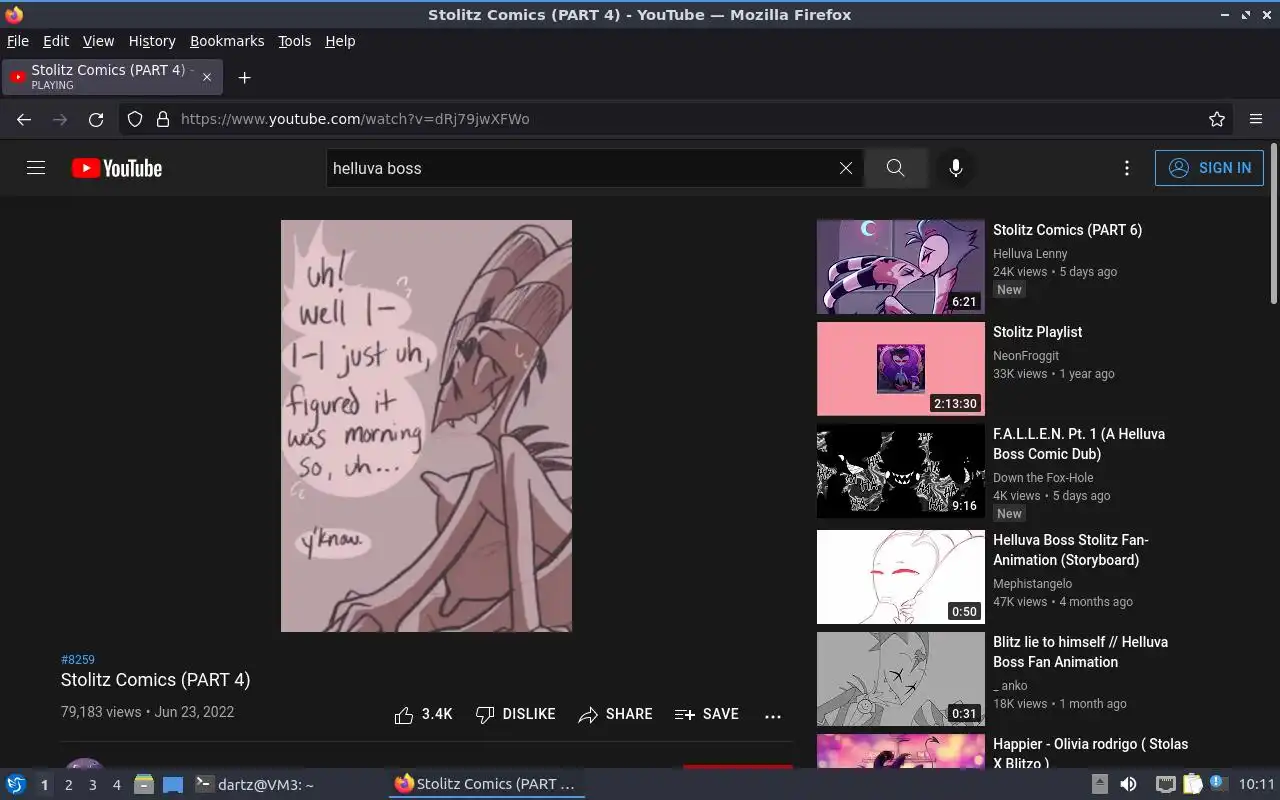1280x800 pixels.
Task: Close the Stolitz Comics tab
Action: [x=207, y=77]
